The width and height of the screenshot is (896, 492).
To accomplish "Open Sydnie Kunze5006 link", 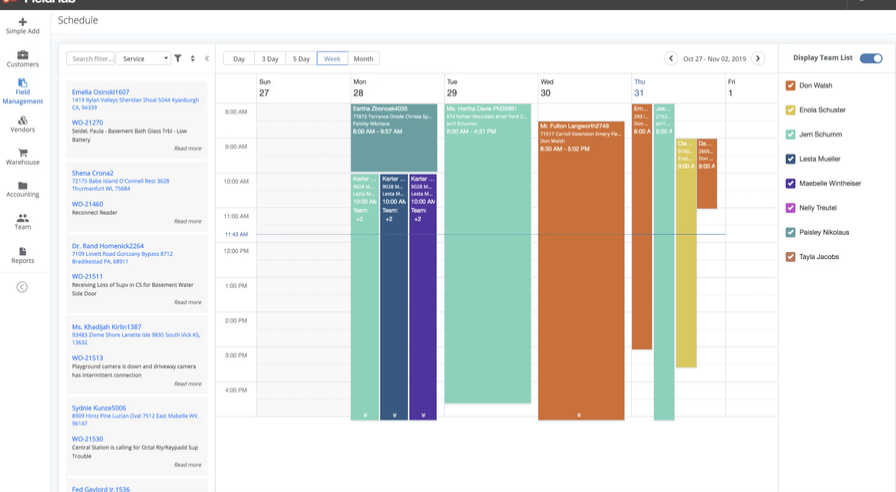I will (x=99, y=408).
